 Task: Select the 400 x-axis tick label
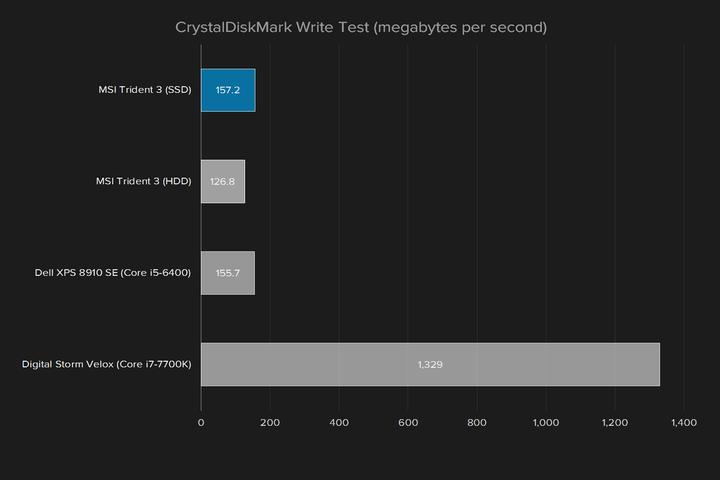pyautogui.click(x=339, y=424)
